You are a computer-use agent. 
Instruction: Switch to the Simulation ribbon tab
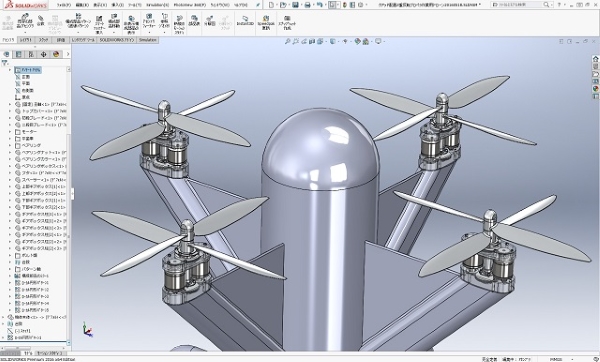pos(148,40)
